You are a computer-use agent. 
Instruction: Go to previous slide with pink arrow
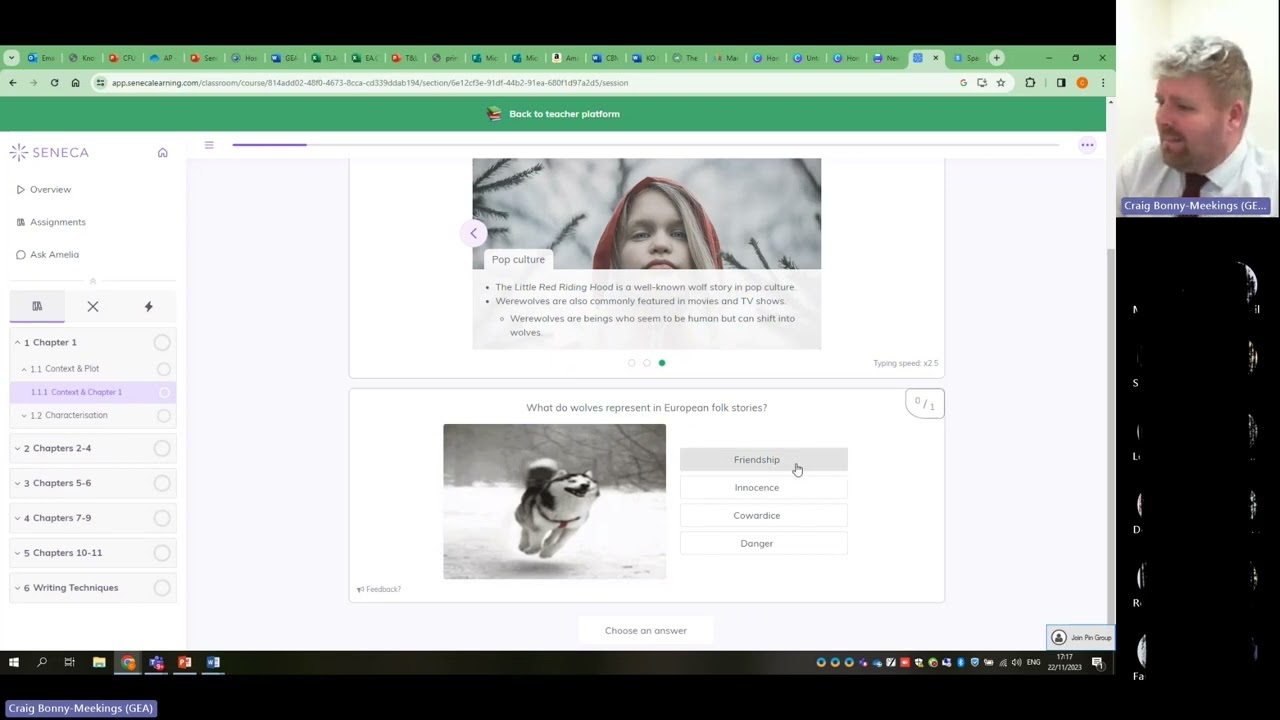[474, 234]
